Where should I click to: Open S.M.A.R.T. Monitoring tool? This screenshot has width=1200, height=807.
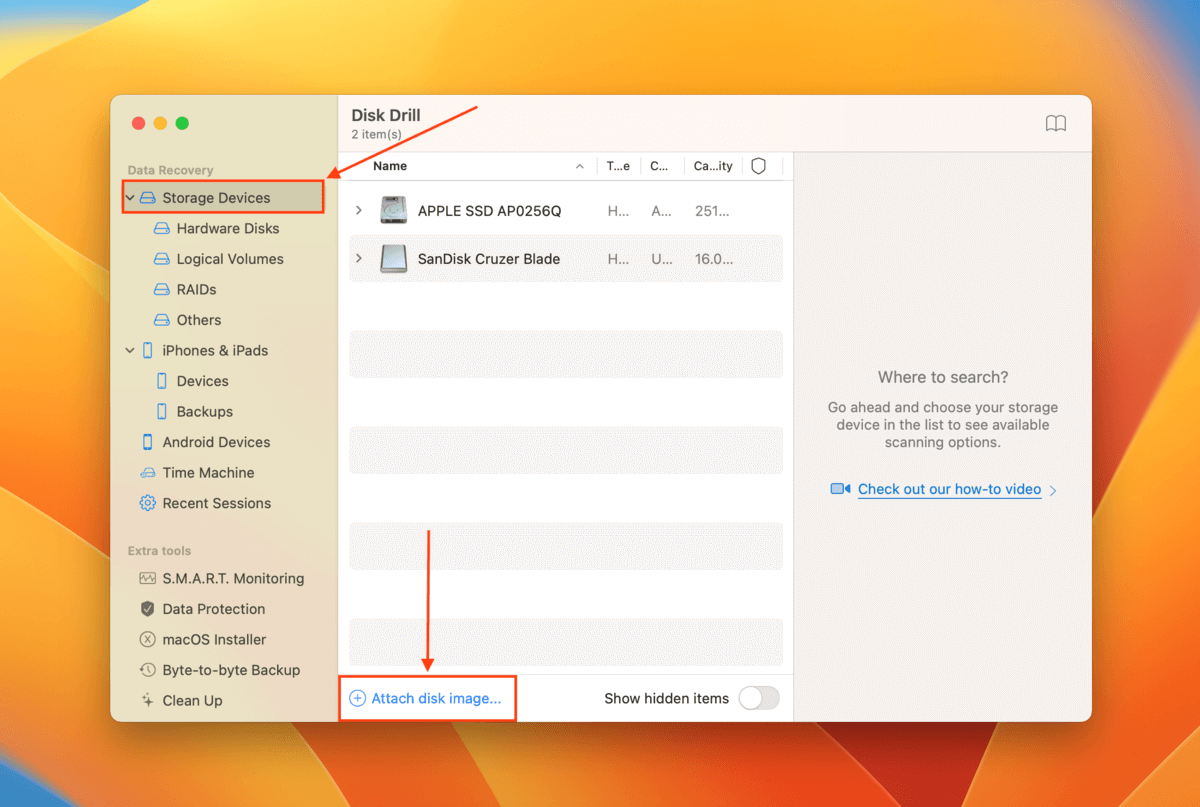(x=234, y=578)
